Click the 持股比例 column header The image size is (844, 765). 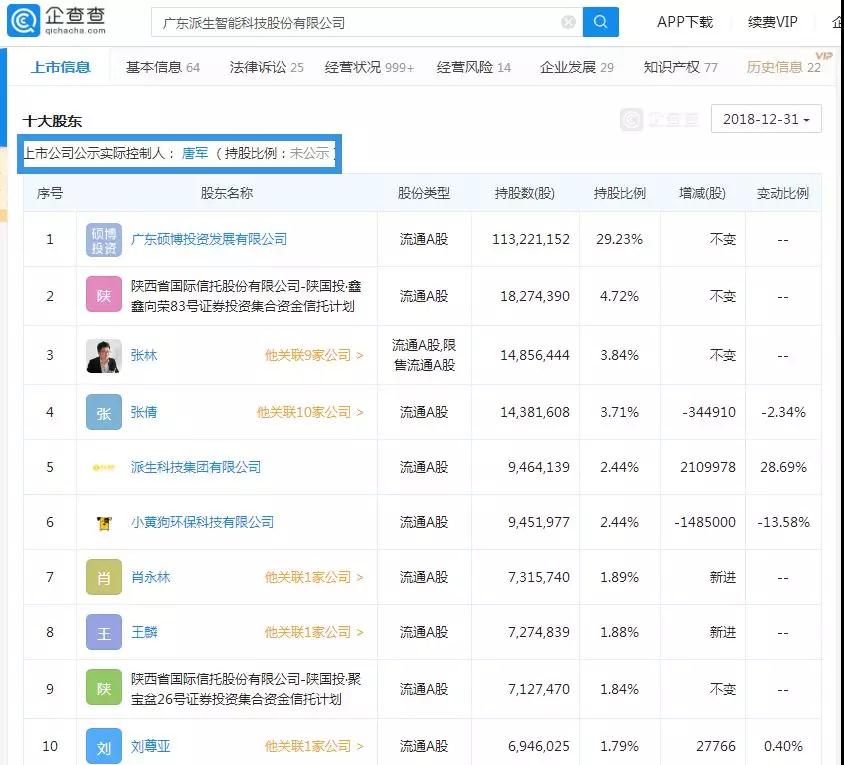(x=620, y=193)
